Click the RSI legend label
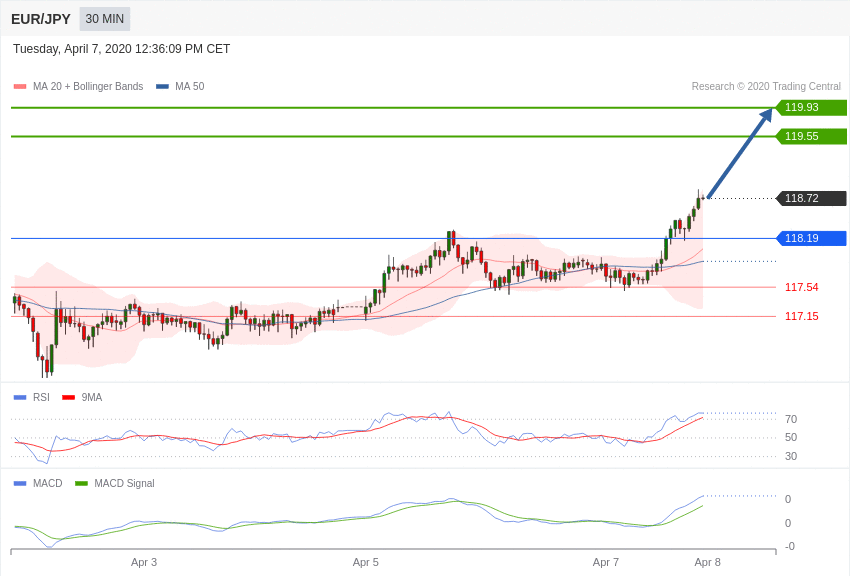 coord(41,397)
